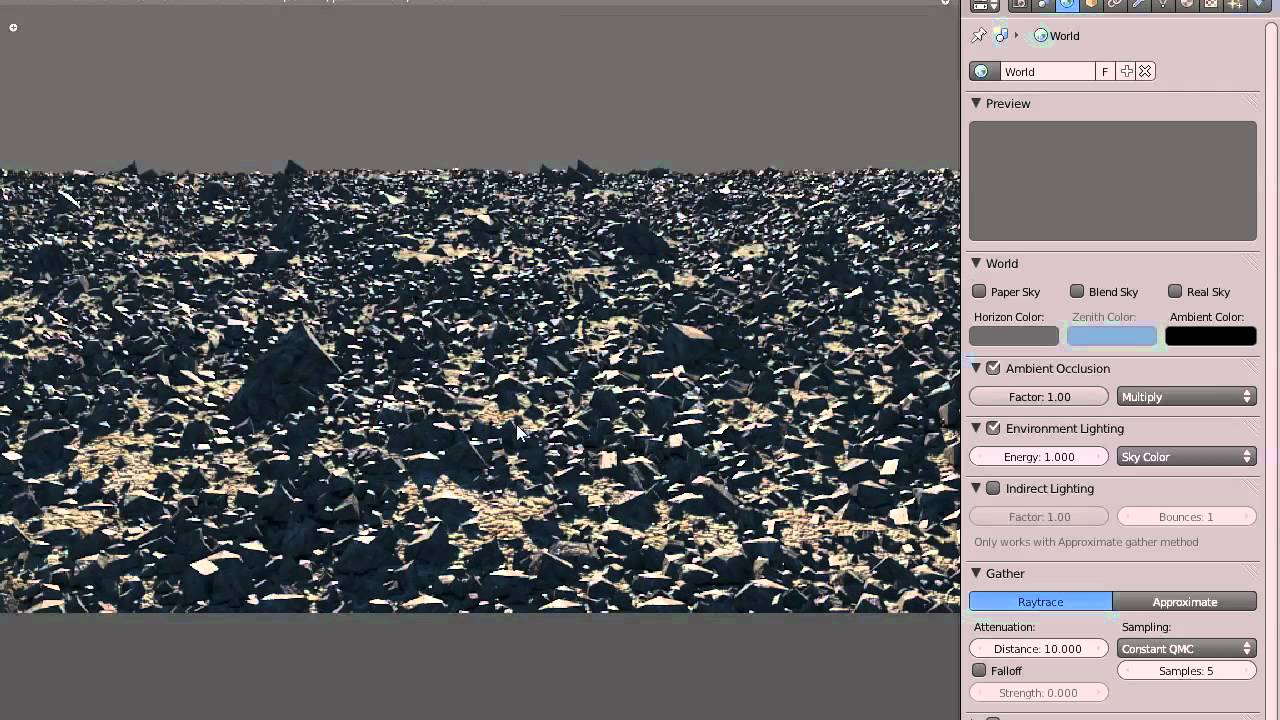The width and height of the screenshot is (1280, 720).
Task: Disable the Ambient Occlusion checkbox
Action: click(994, 369)
